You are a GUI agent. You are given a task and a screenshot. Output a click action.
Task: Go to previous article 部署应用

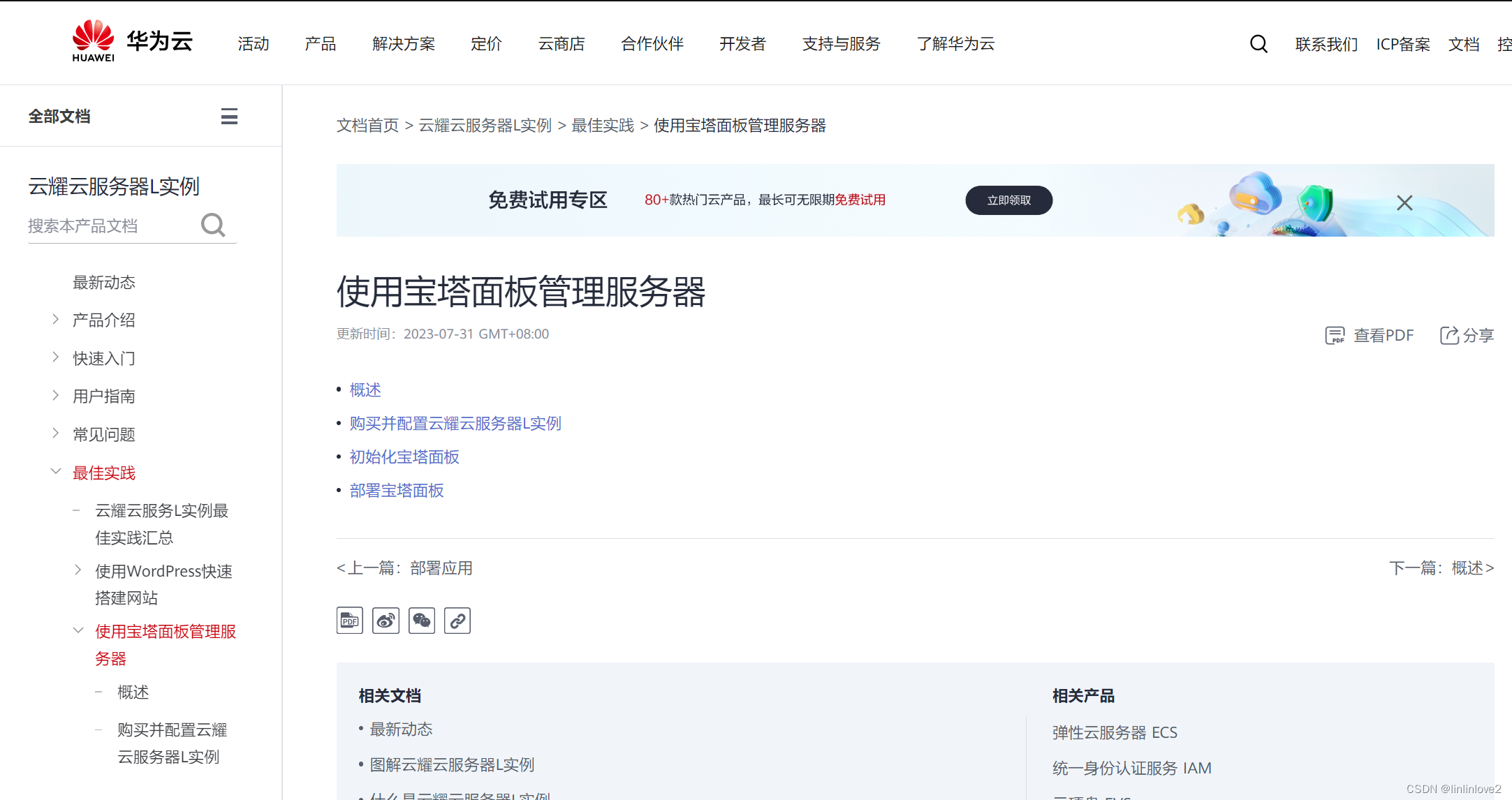404,568
